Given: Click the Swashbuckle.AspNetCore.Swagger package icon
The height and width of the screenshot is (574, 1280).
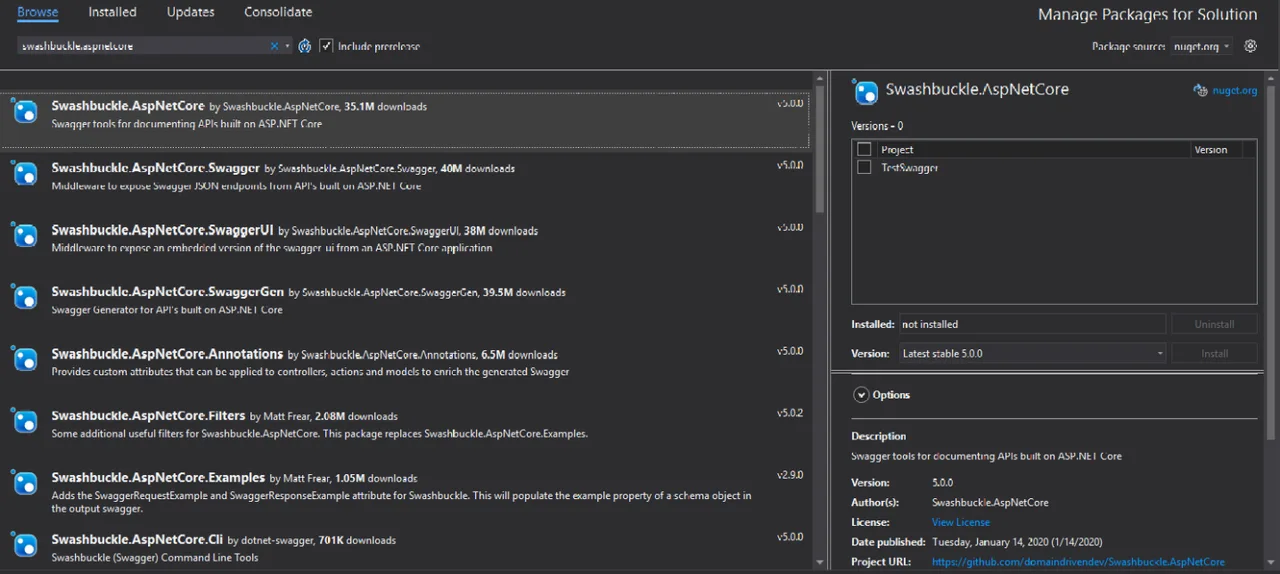Looking at the screenshot, I should 25,173.
